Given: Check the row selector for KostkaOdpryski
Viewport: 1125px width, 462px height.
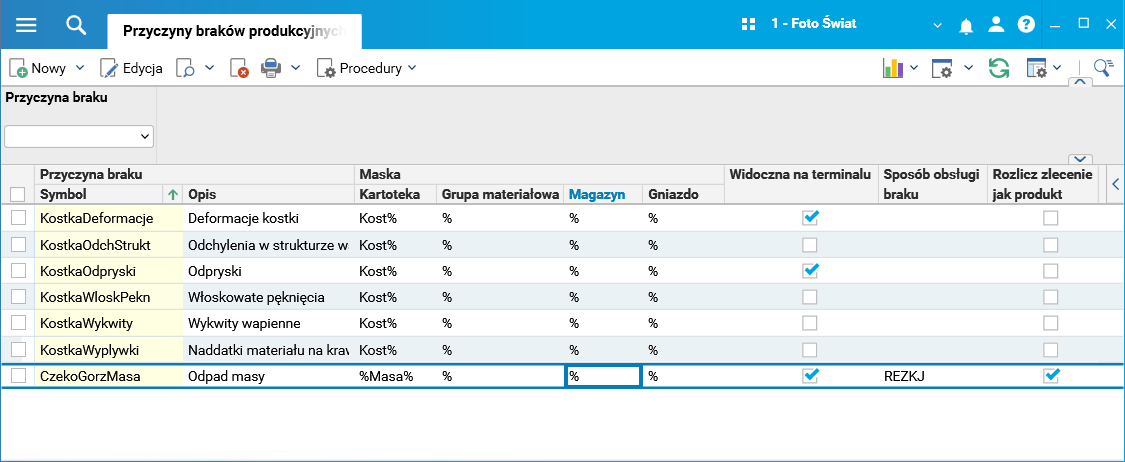Looking at the screenshot, I should (18, 270).
